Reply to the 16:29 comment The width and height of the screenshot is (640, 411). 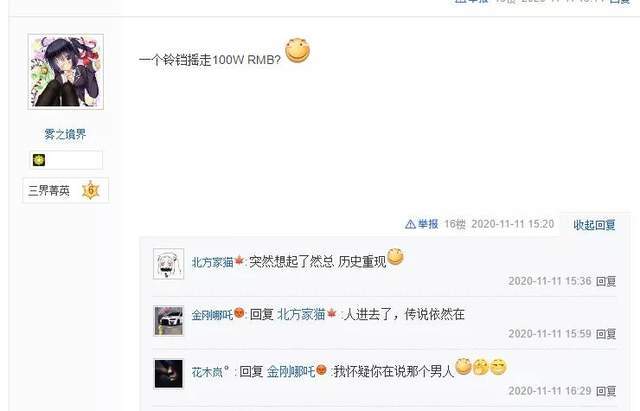pyautogui.click(x=606, y=391)
